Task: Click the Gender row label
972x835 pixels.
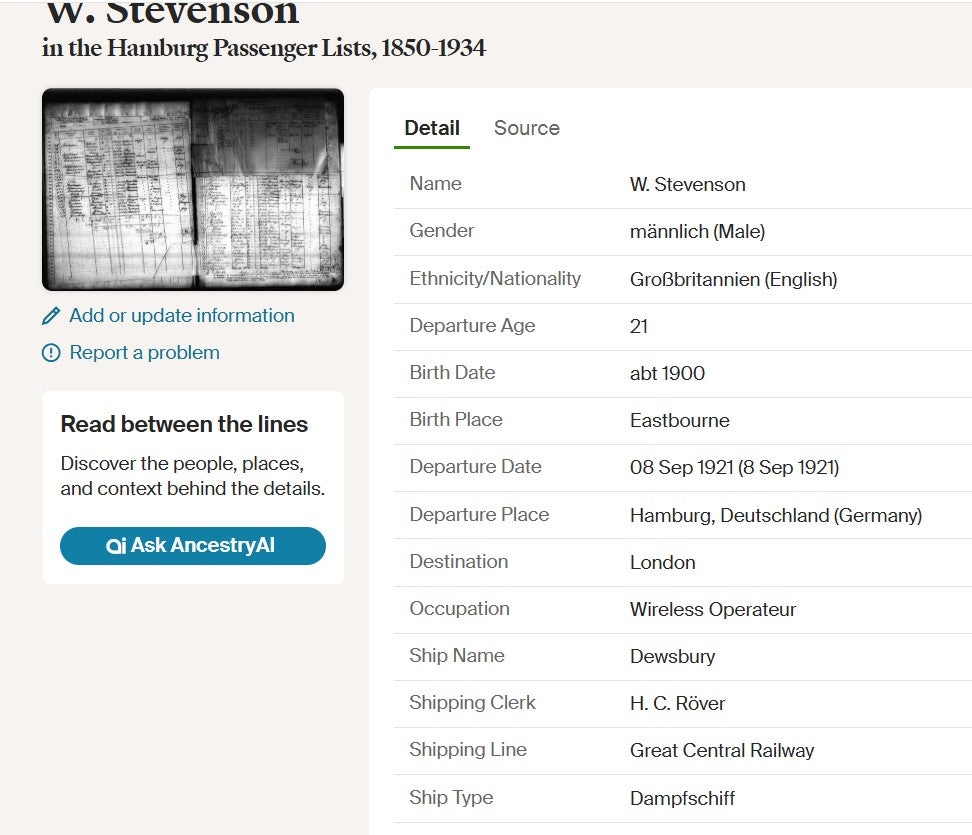Action: 441,231
